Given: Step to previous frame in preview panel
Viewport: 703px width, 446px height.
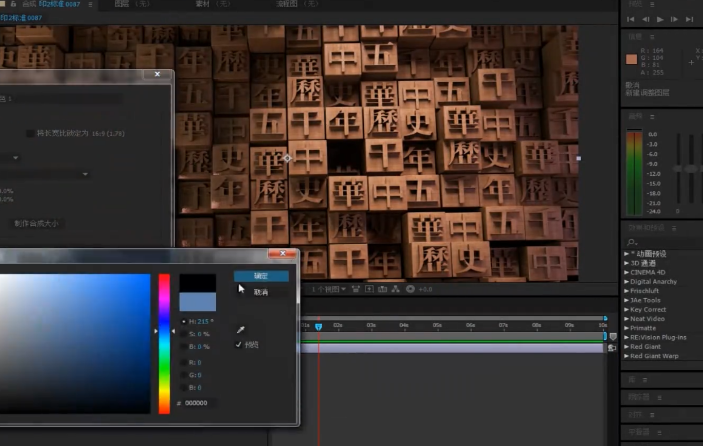Looking at the screenshot, I should 645,19.
